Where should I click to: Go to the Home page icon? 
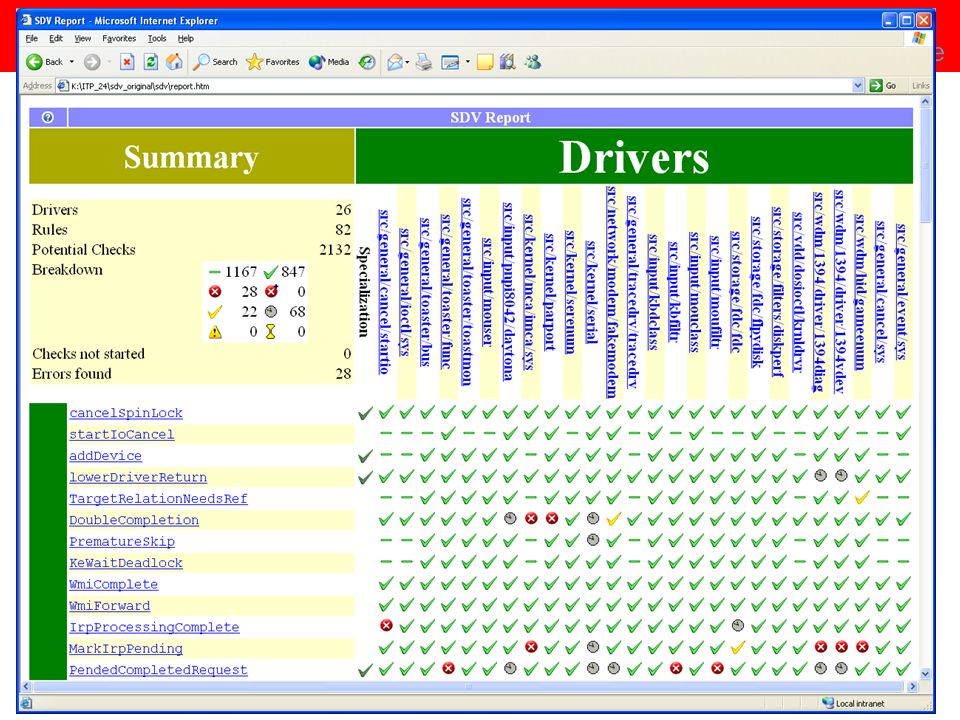pos(174,62)
